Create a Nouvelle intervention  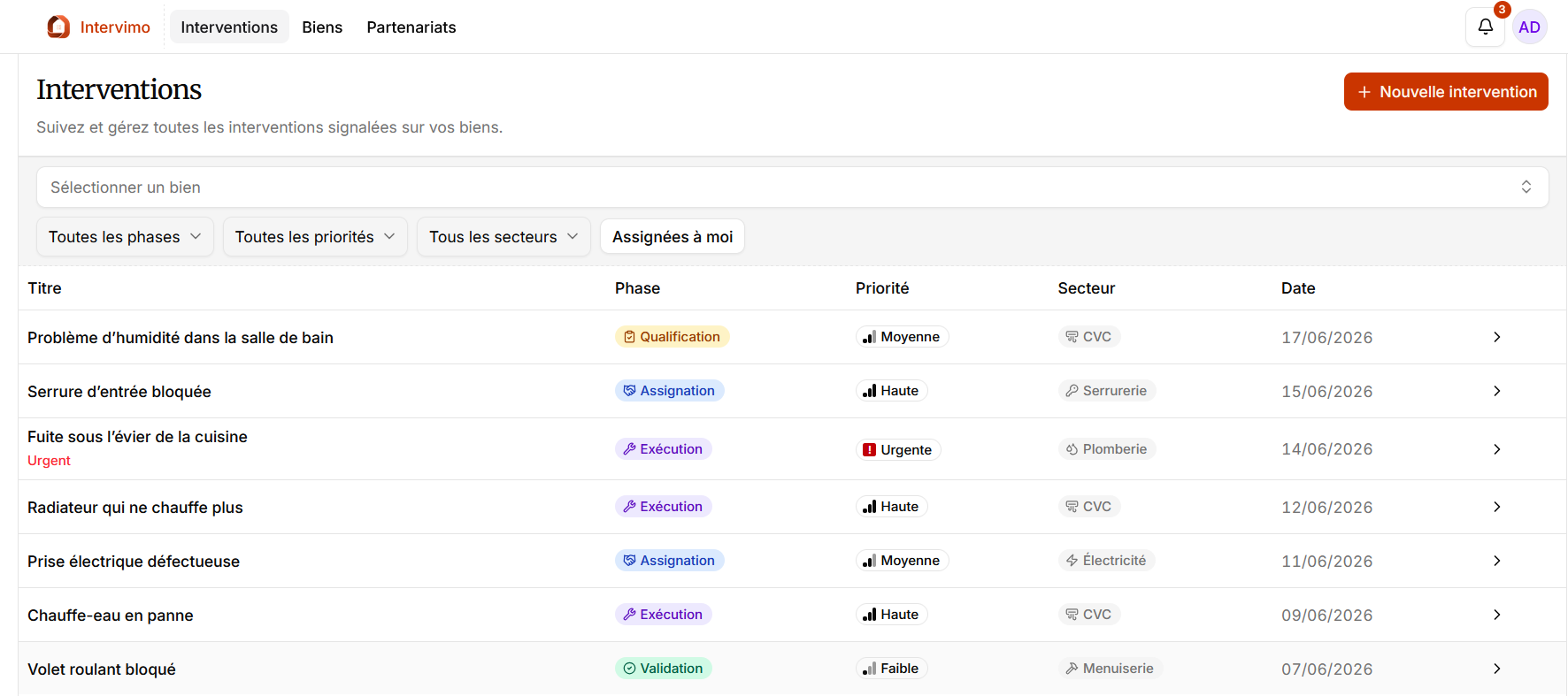pyautogui.click(x=1446, y=92)
